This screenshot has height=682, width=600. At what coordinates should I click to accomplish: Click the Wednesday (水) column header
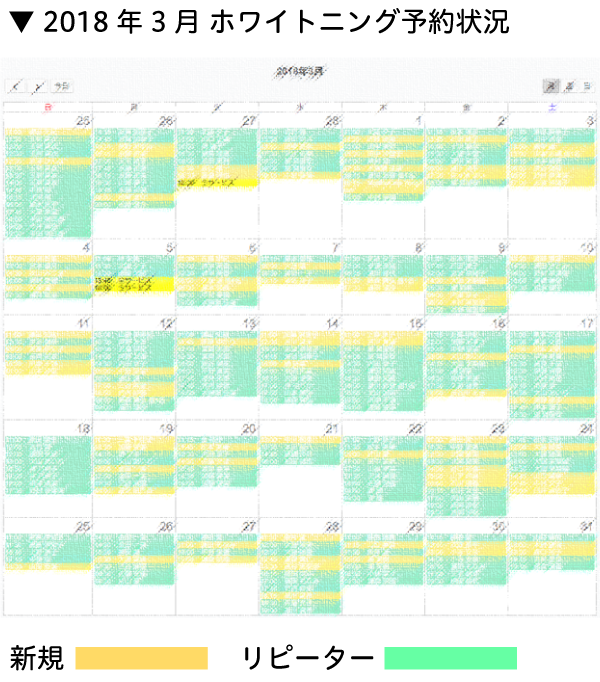click(300, 106)
